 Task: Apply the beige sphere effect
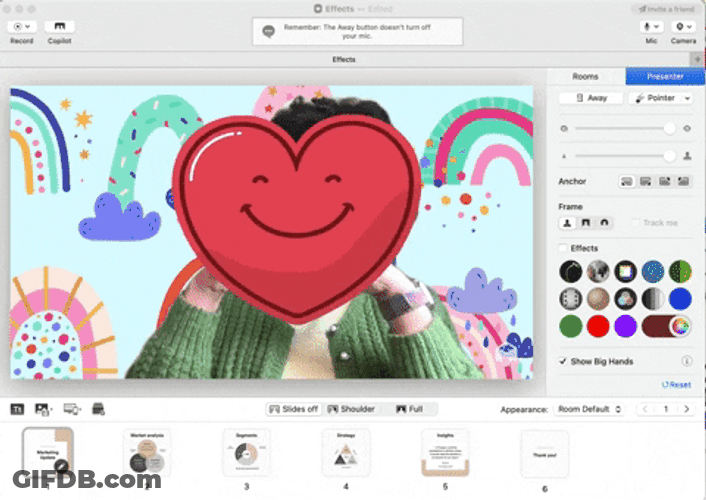[598, 299]
